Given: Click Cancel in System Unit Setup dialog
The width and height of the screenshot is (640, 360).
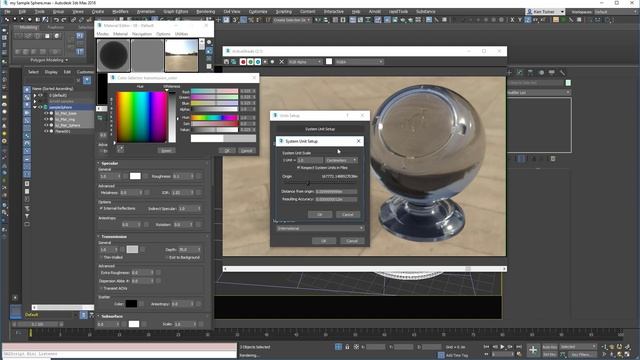Looking at the screenshot, I should tap(347, 214).
